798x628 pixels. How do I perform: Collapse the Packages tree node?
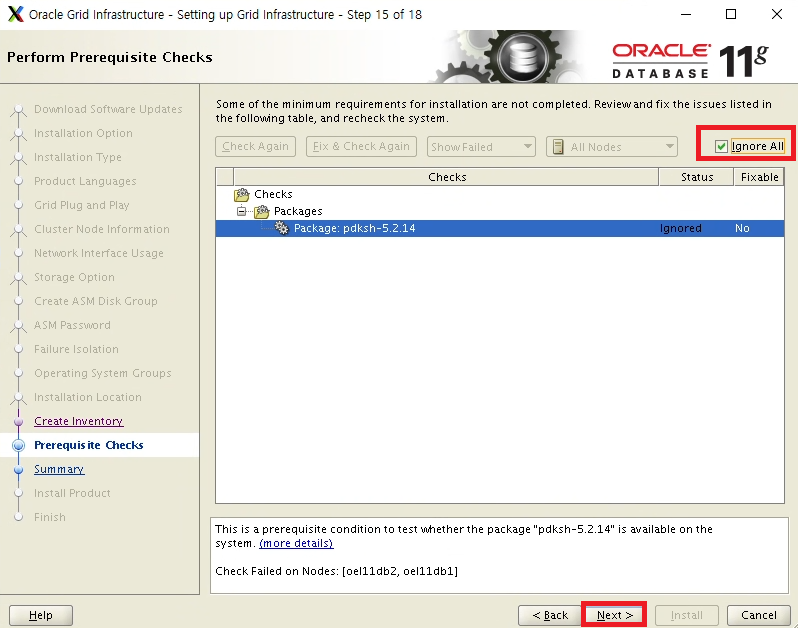(241, 211)
